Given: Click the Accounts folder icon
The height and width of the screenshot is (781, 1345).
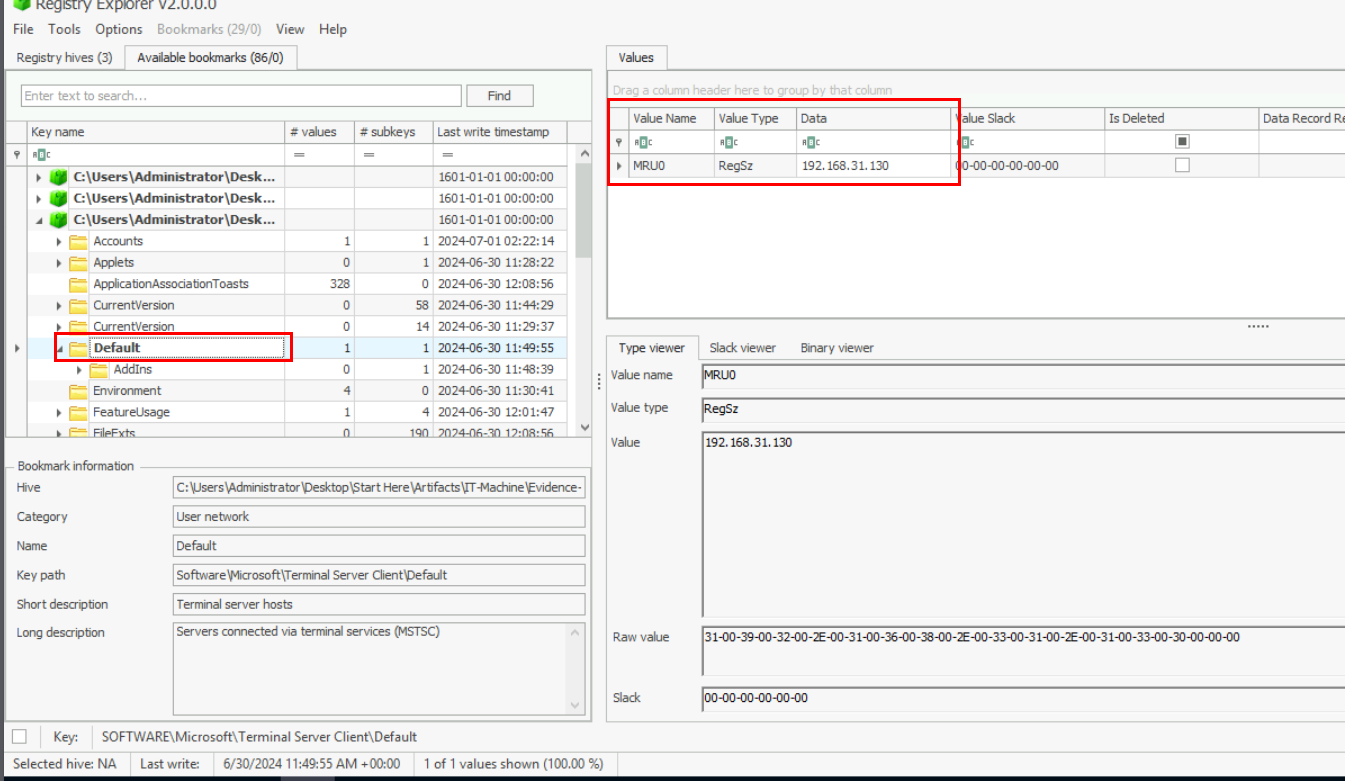Looking at the screenshot, I should [x=78, y=241].
